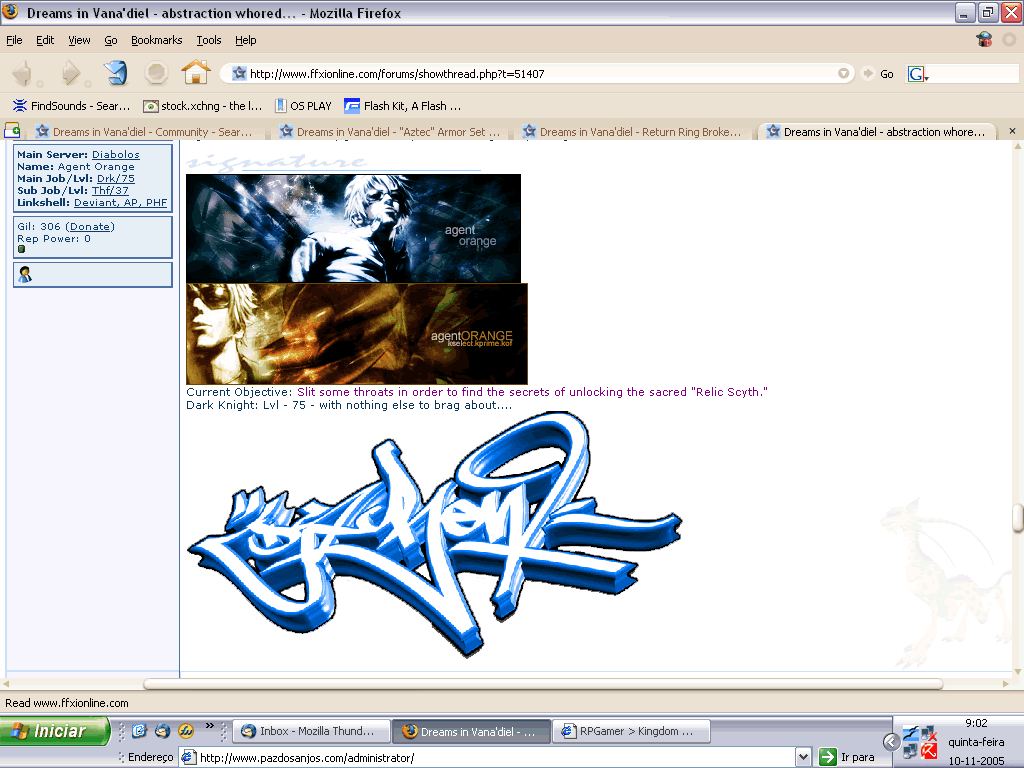Click the Forward arrow icon
Screen dimensions: 1024x768
click(70, 73)
